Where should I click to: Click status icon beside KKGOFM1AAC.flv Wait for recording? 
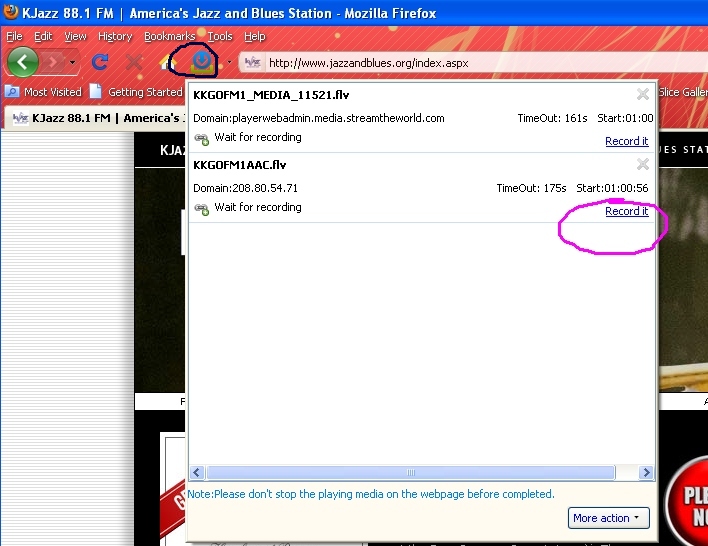click(x=201, y=209)
